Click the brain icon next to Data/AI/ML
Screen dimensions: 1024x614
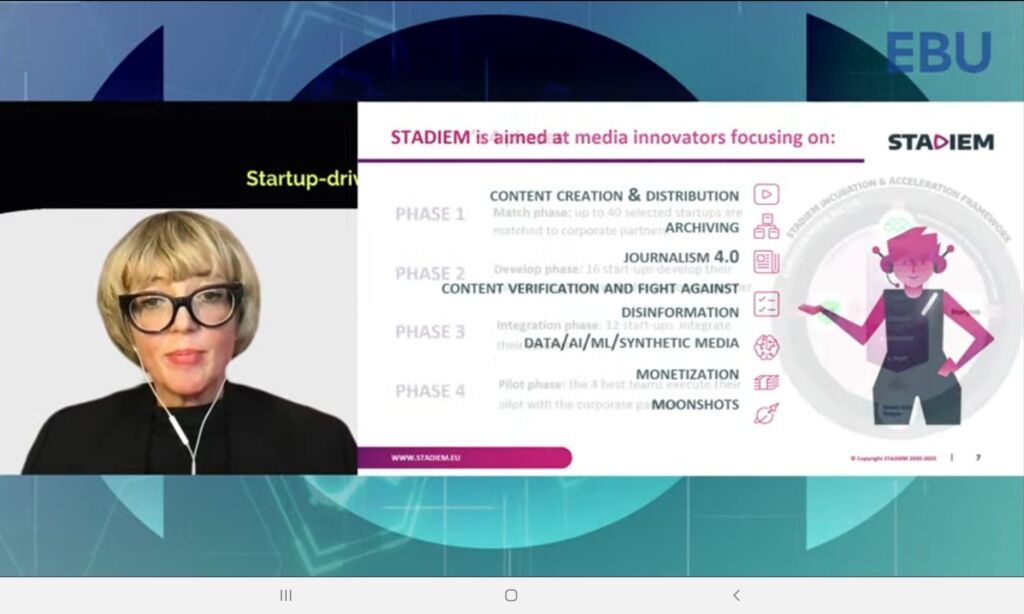[766, 347]
